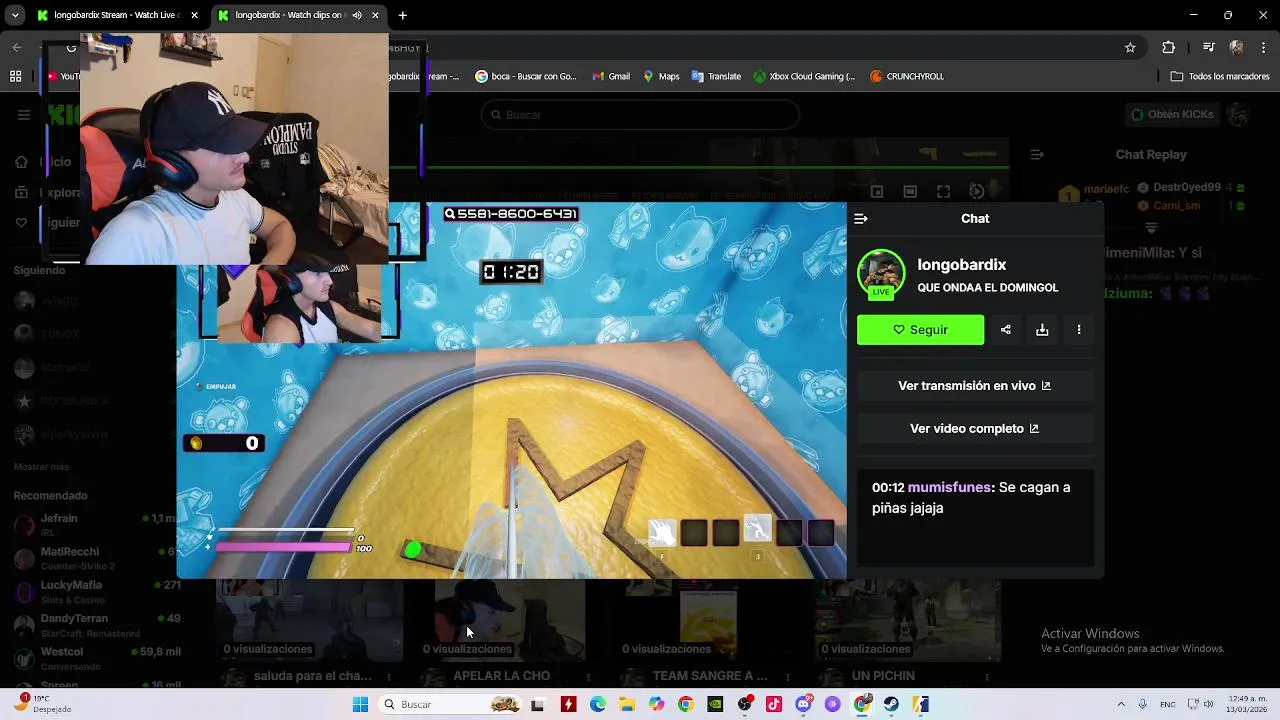Go back using browser back arrow
This screenshot has width=1280, height=720.
pyautogui.click(x=17, y=47)
